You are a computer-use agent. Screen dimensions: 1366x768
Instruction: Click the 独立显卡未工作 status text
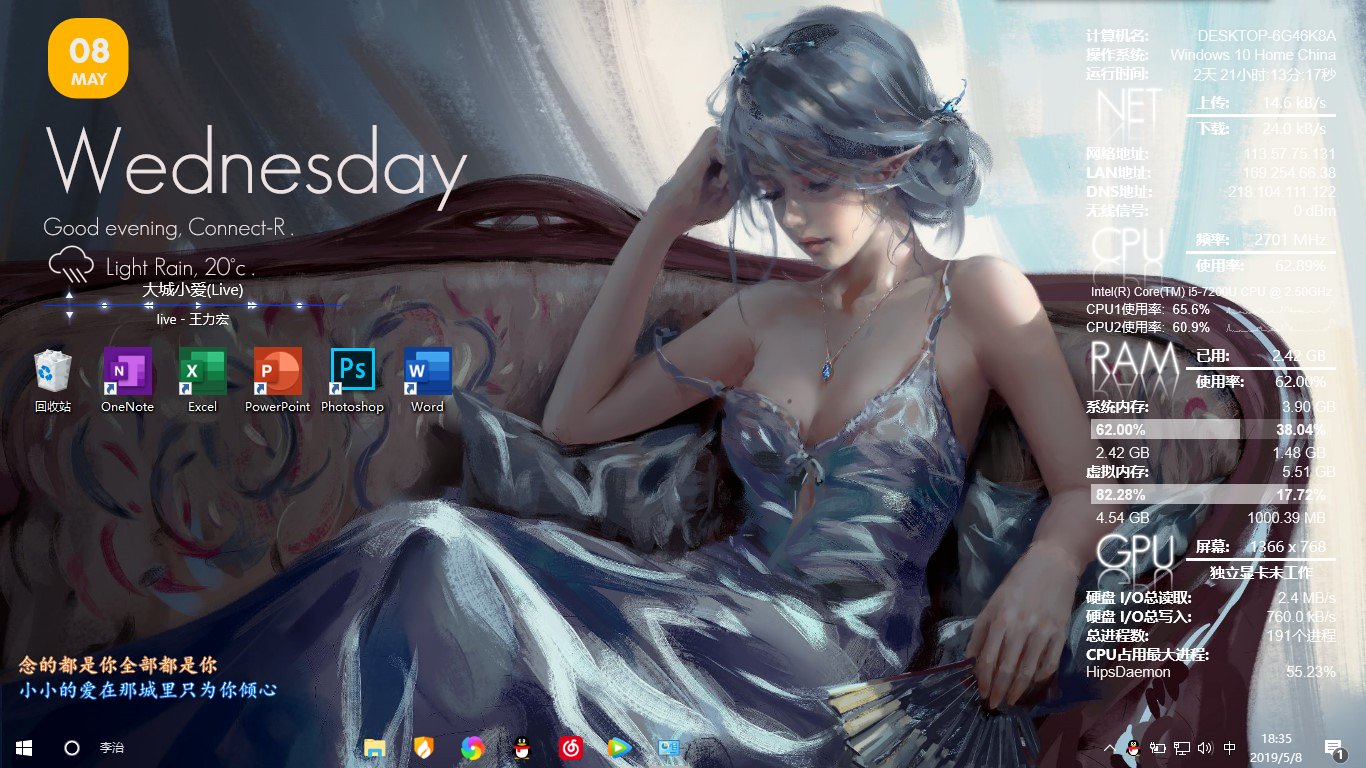coord(1261,573)
